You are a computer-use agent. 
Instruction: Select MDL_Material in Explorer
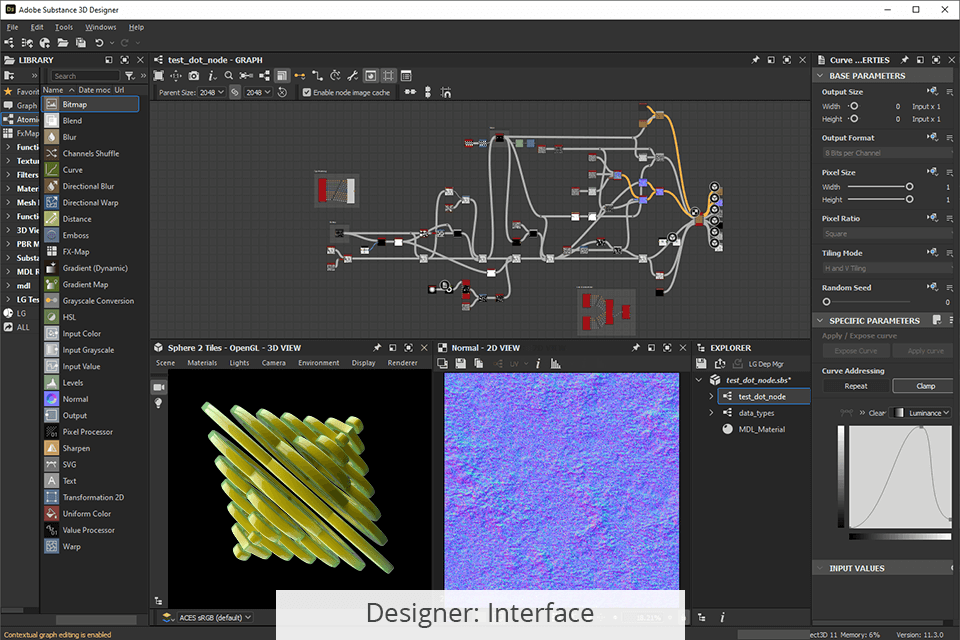(762, 429)
